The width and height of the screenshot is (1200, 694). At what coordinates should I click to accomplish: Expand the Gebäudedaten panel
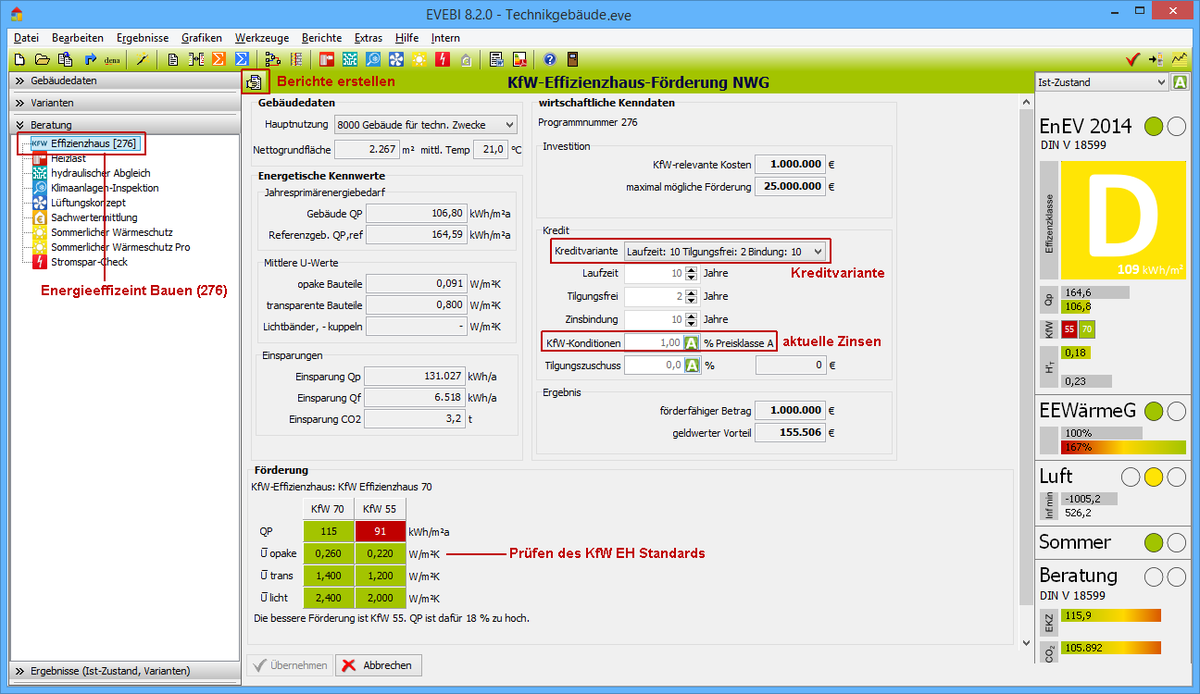pyautogui.click(x=124, y=81)
